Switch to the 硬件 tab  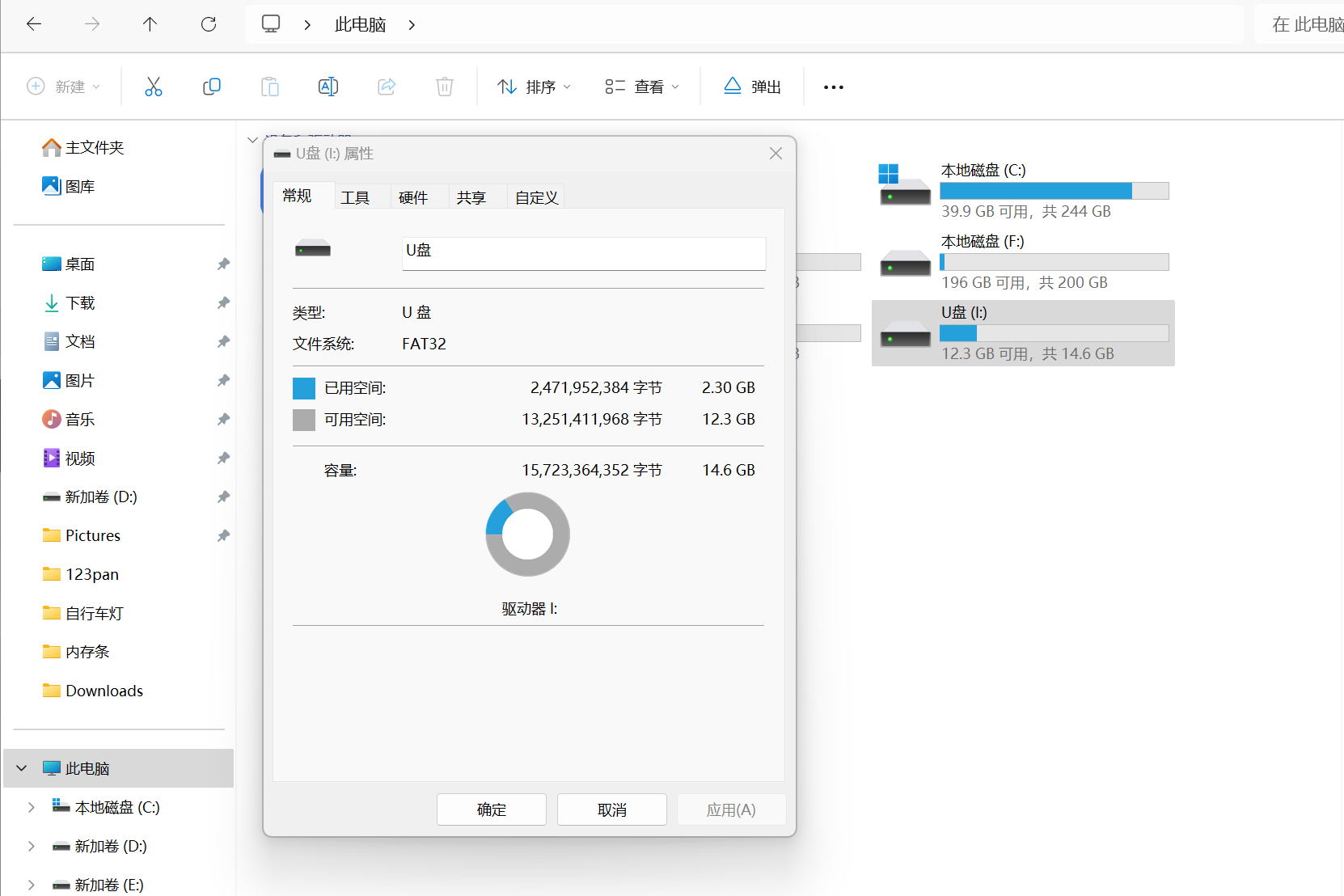pyautogui.click(x=413, y=197)
